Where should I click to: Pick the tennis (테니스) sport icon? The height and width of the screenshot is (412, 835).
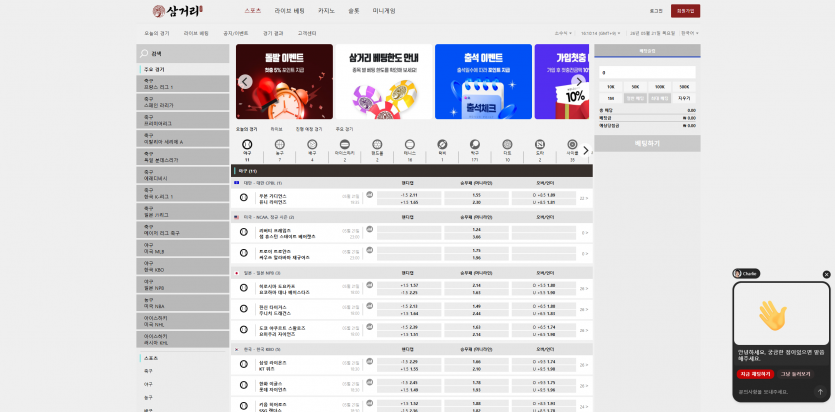pyautogui.click(x=410, y=144)
